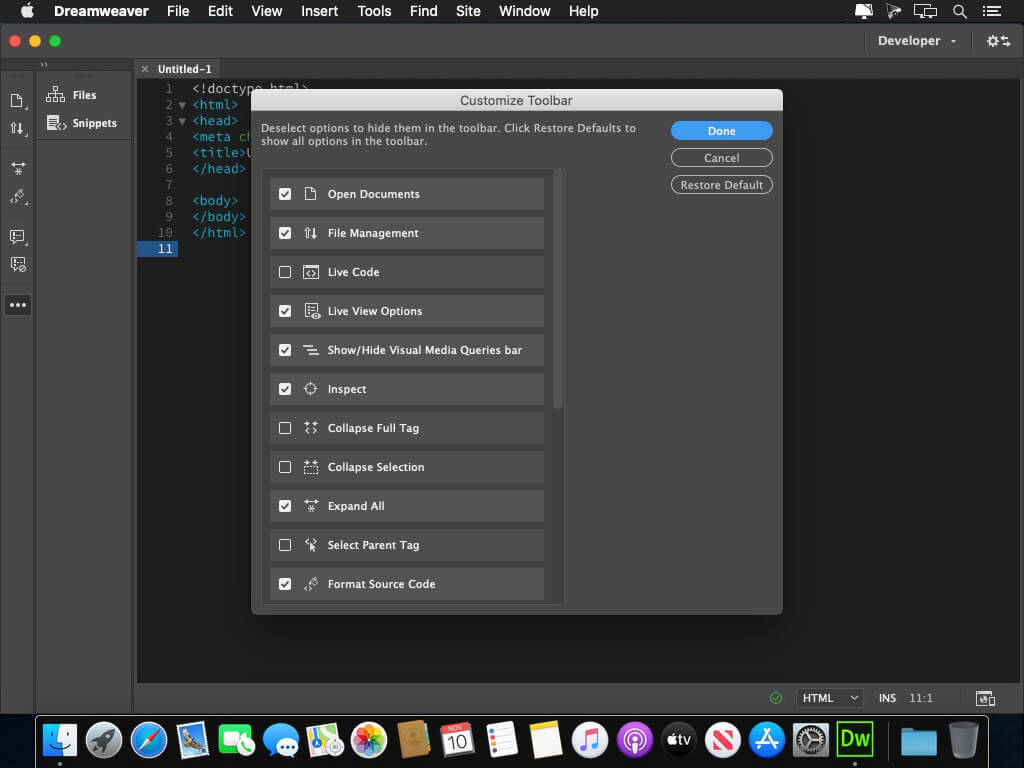1024x768 pixels.
Task: Click the Done button
Action: [x=721, y=131]
